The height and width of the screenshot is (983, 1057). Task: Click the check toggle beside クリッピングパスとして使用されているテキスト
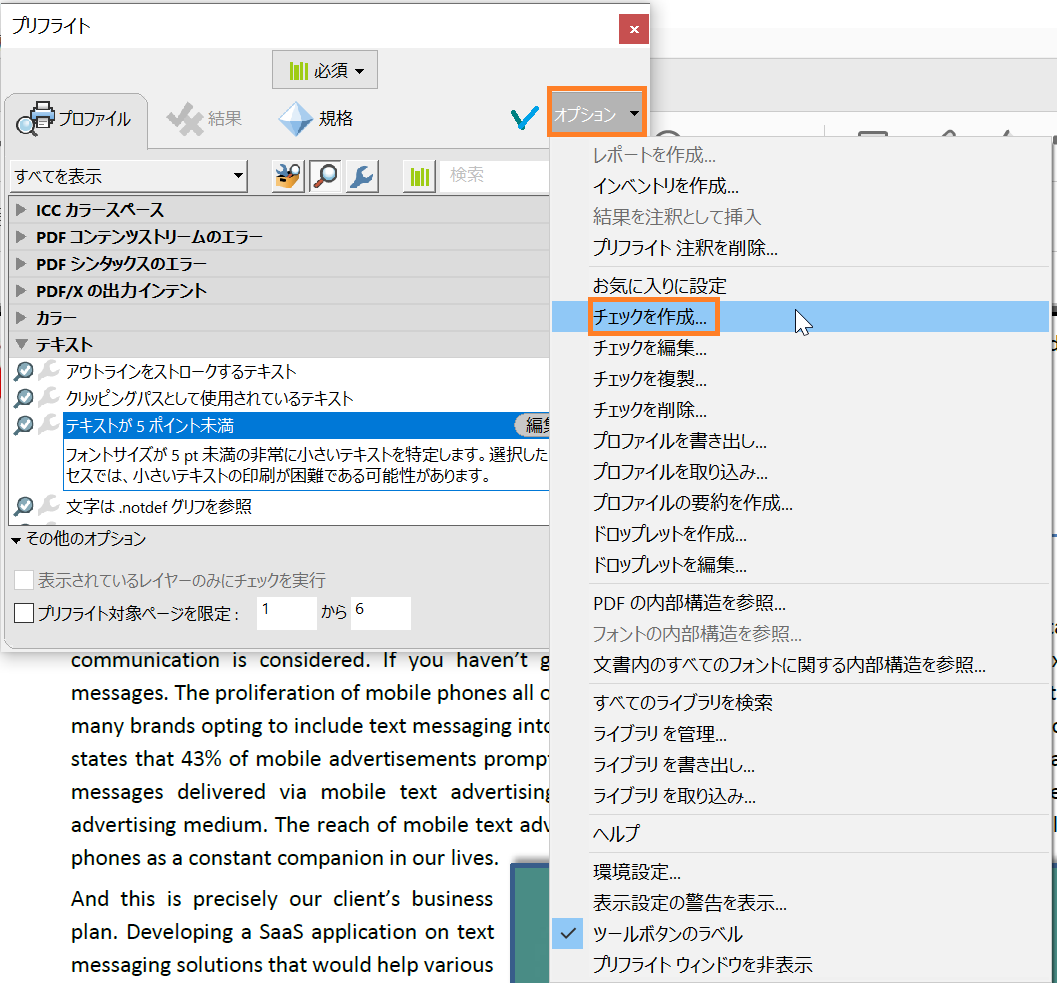(x=22, y=395)
